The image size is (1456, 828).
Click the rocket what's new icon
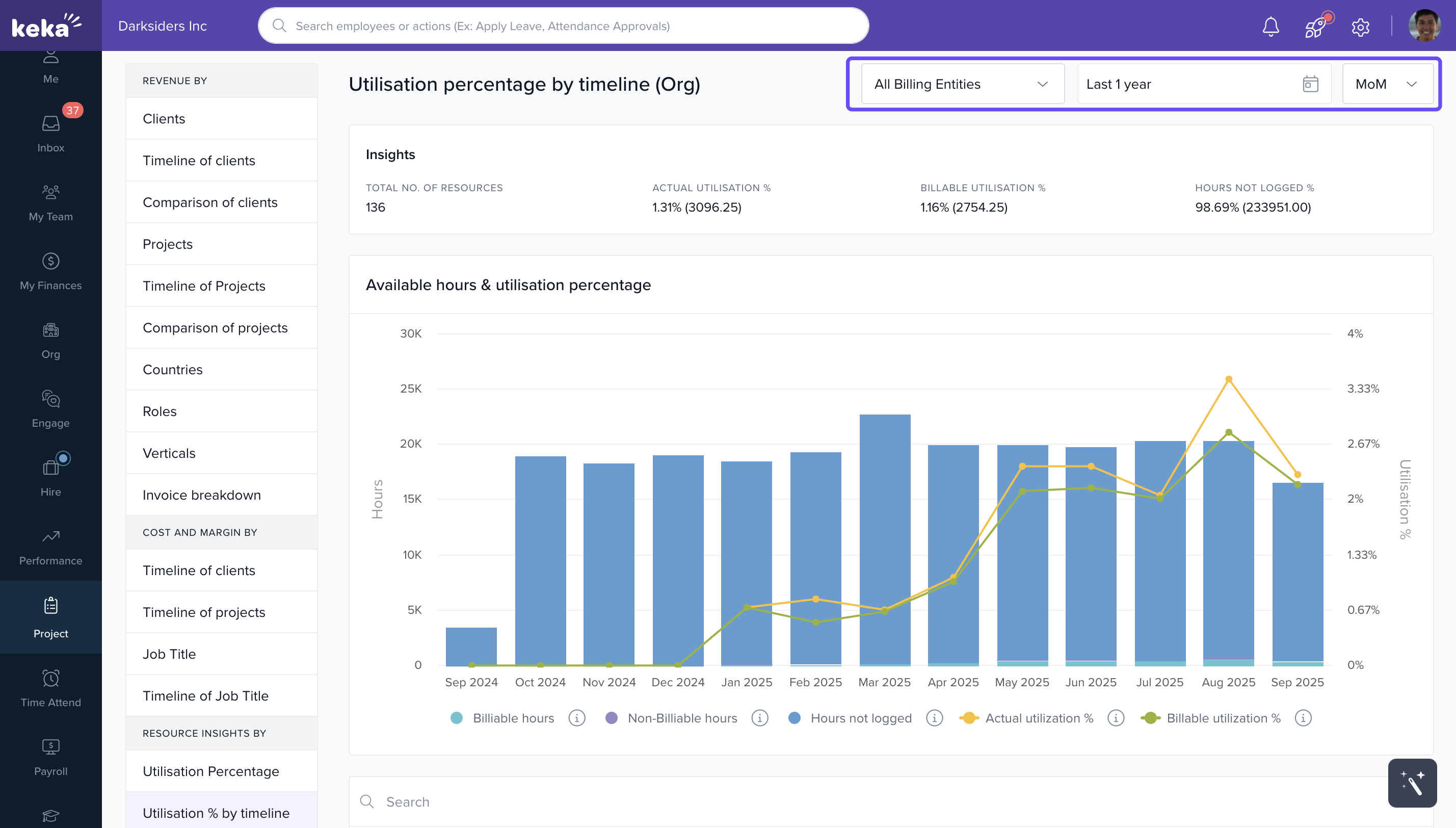point(1315,27)
